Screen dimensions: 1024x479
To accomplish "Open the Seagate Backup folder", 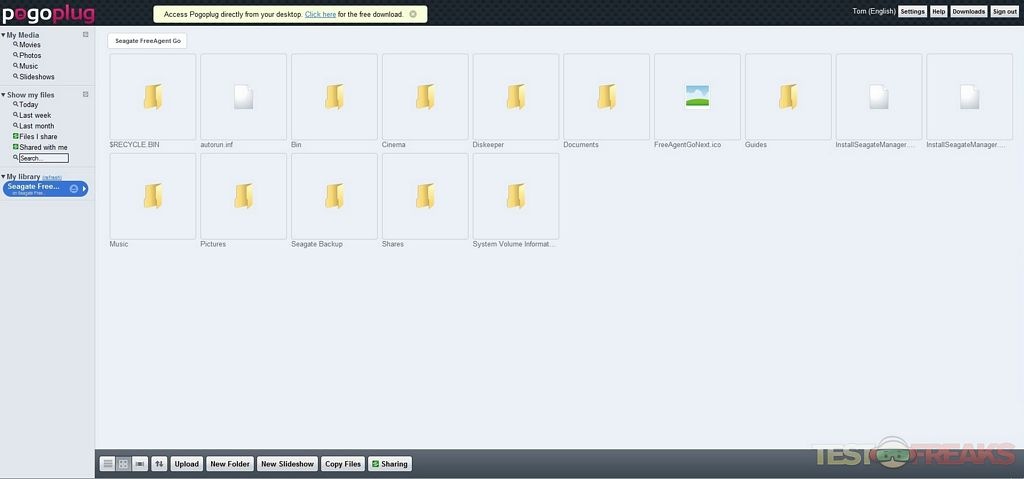I will coord(334,196).
